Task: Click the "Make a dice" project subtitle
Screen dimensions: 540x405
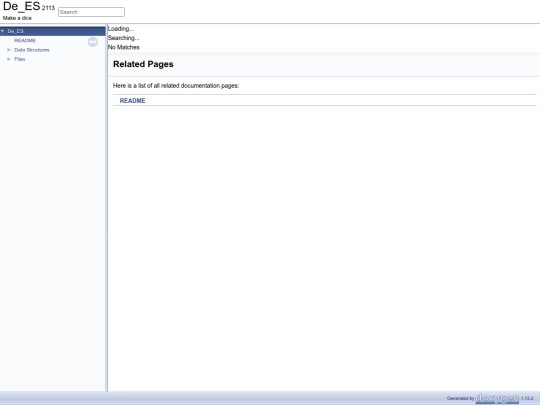Action: pyautogui.click(x=17, y=18)
